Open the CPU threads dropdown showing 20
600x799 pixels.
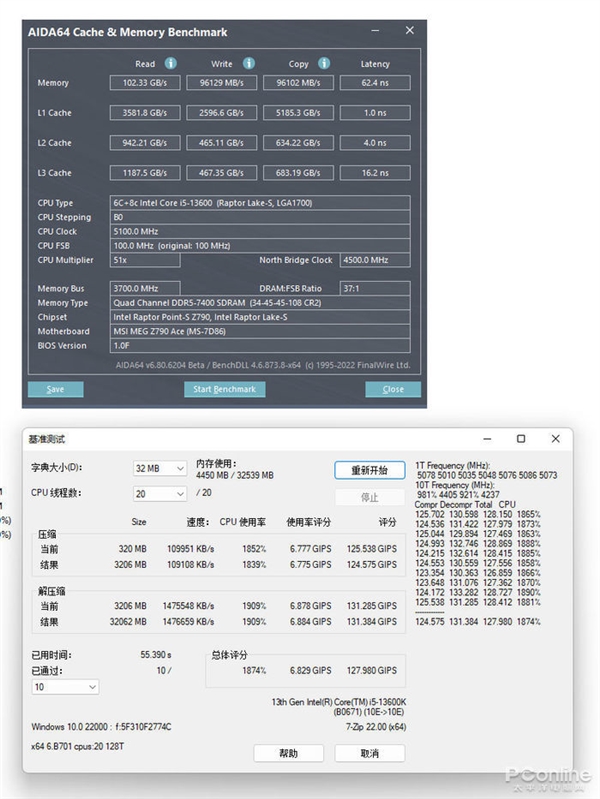click(x=160, y=494)
